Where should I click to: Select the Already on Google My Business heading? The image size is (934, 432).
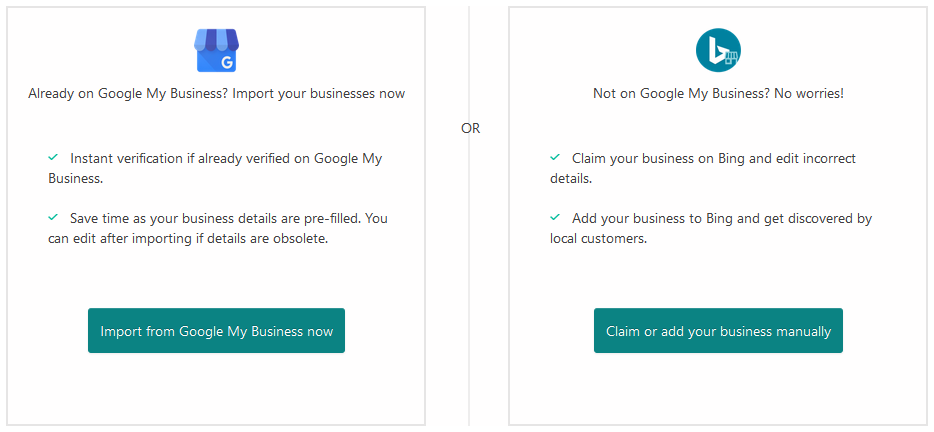[x=216, y=94]
